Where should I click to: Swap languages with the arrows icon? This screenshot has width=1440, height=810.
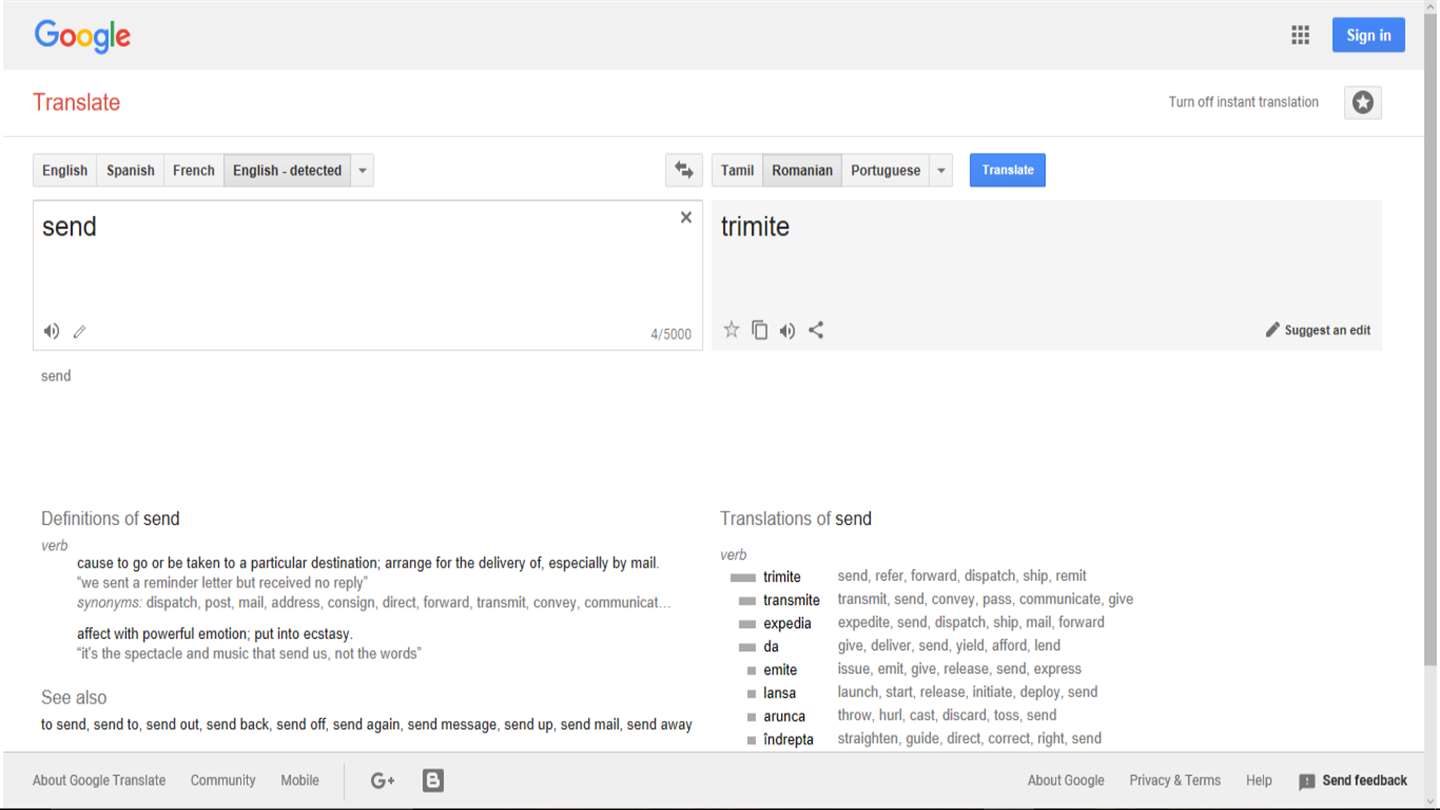pyautogui.click(x=684, y=170)
